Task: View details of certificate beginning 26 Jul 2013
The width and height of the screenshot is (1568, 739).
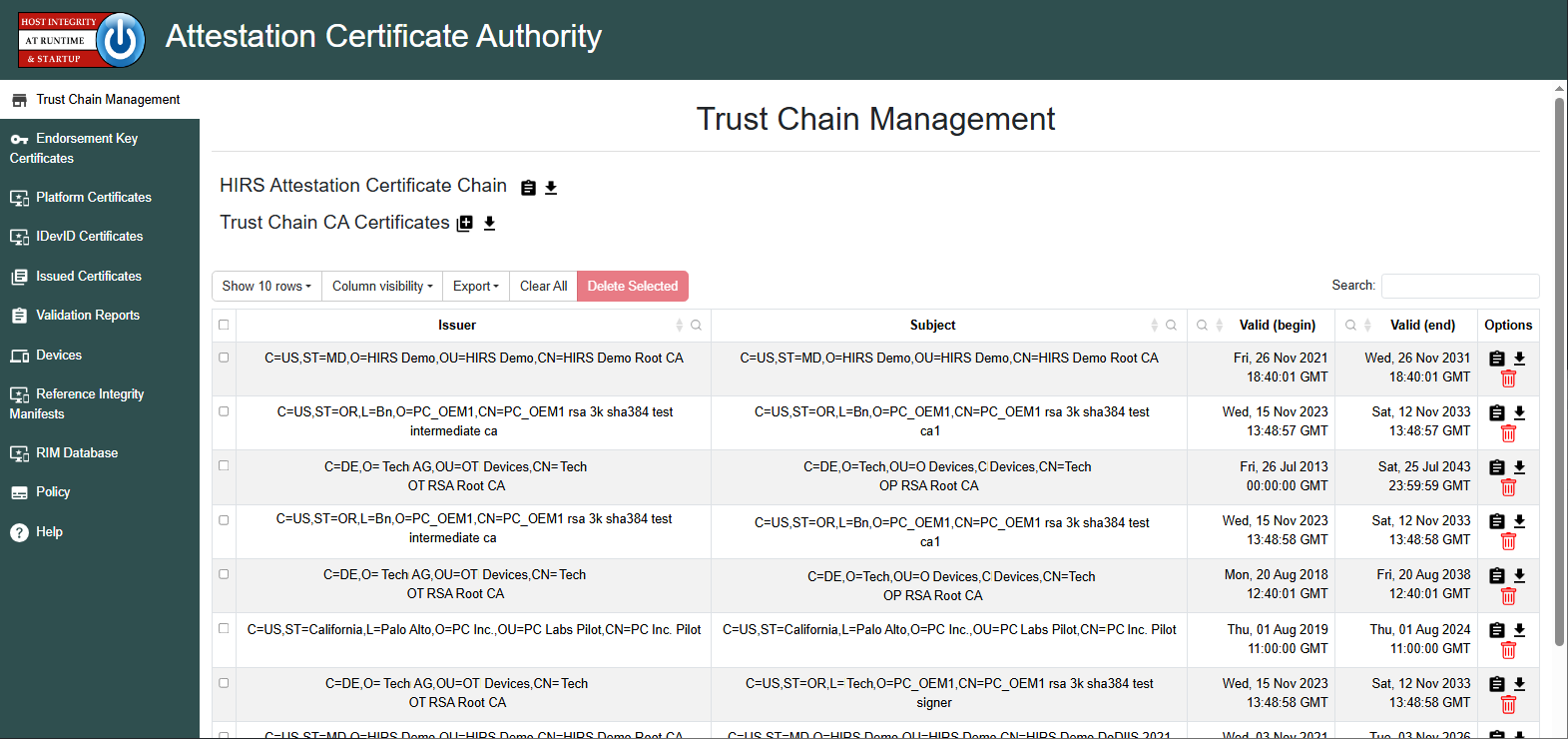Action: click(x=1497, y=467)
